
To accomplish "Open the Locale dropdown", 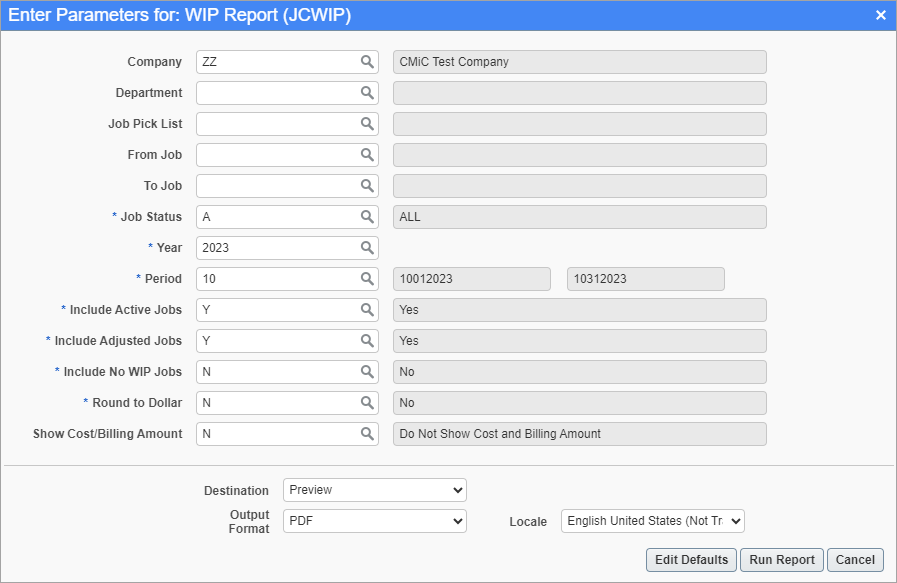I will click(x=653, y=521).
